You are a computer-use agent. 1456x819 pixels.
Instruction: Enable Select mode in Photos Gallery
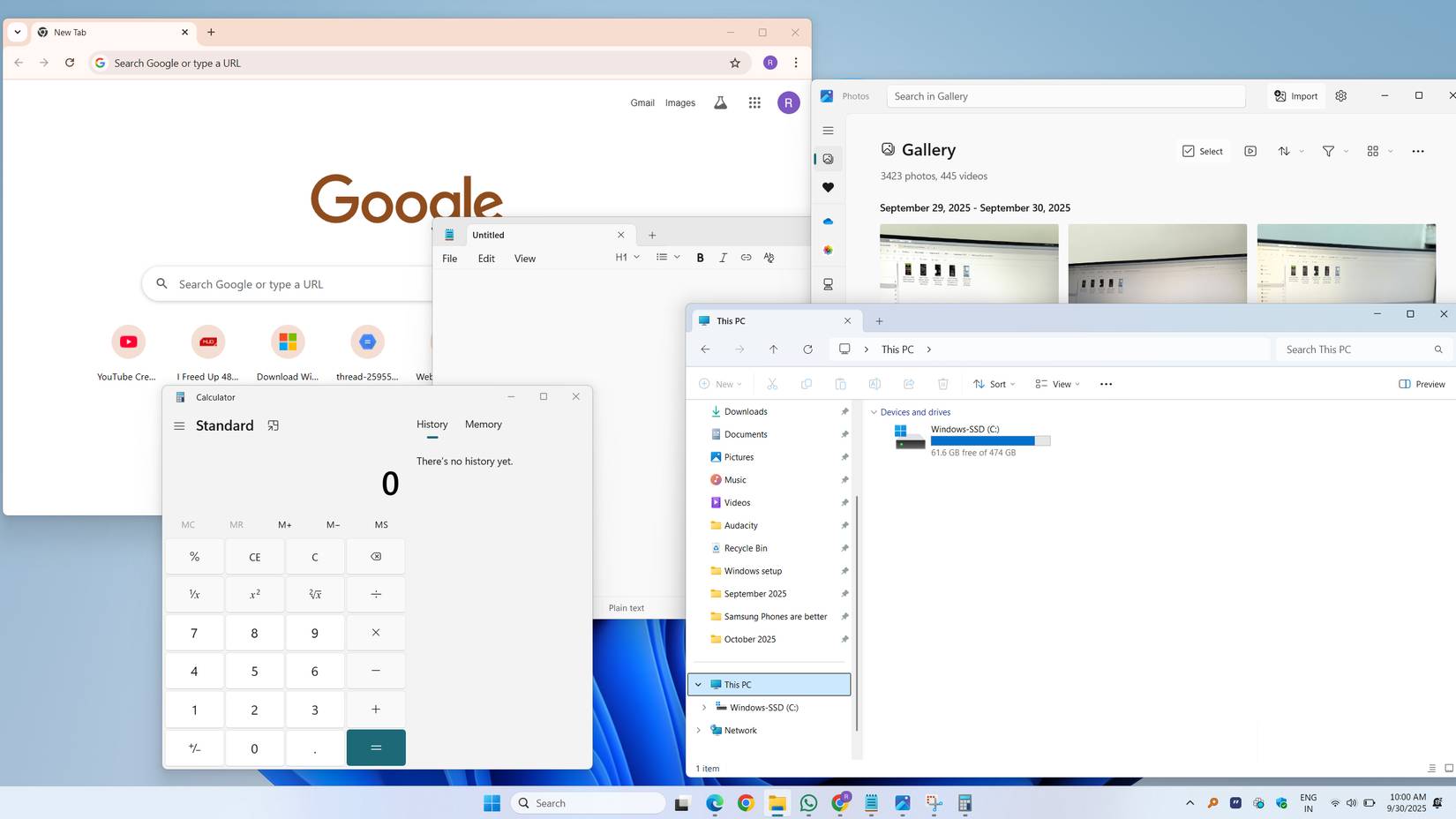pyautogui.click(x=1202, y=151)
